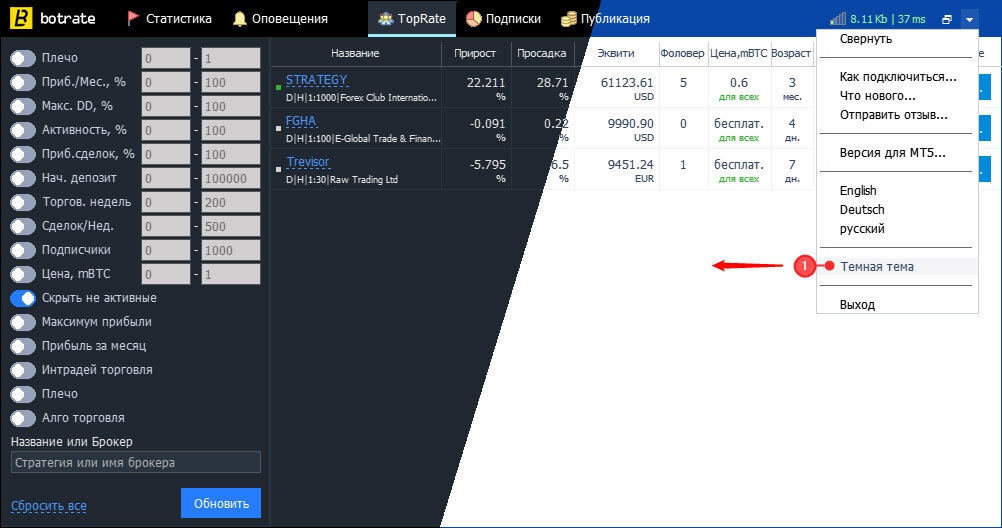Sort by the Эквити column header
The width and height of the screenshot is (1002, 528).
(x=616, y=53)
